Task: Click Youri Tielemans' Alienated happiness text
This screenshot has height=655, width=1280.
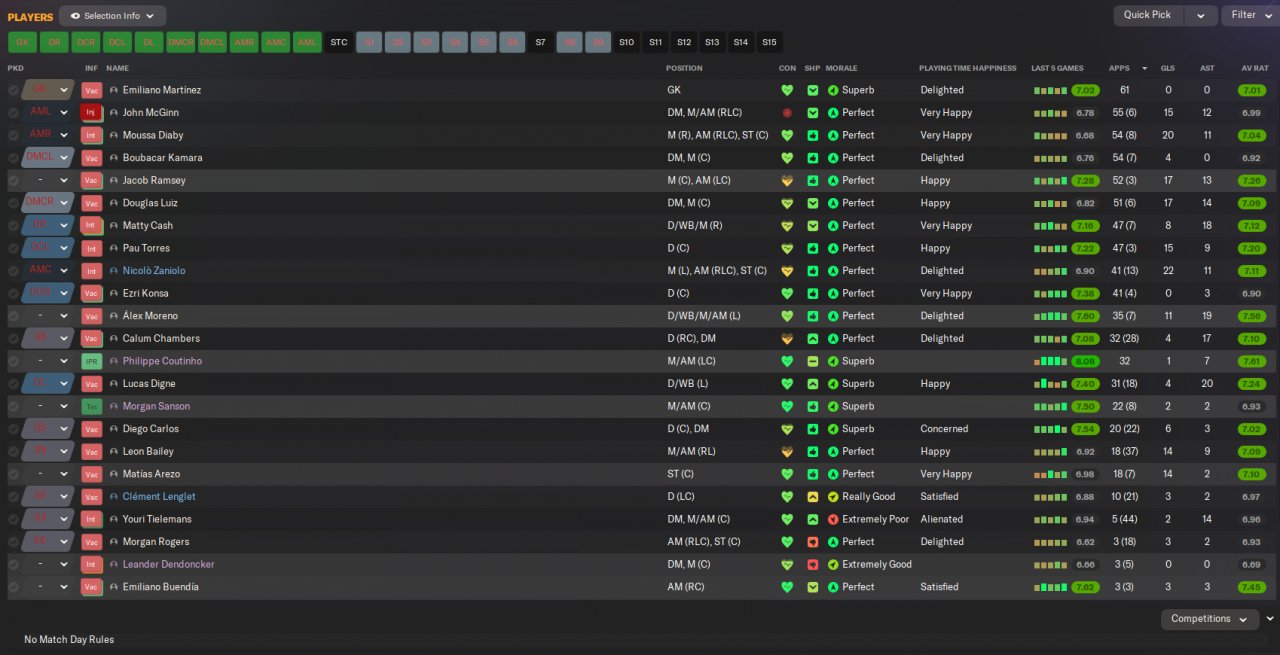Action: coord(942,520)
